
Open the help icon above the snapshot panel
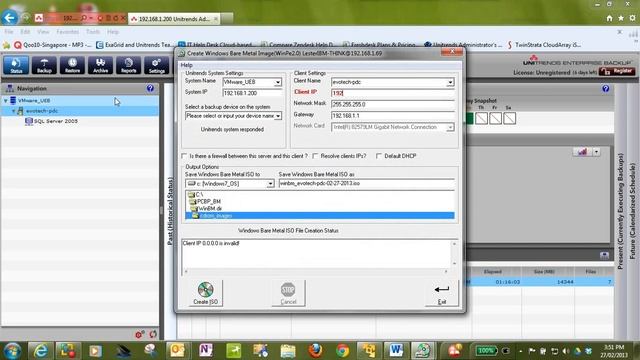(606, 88)
